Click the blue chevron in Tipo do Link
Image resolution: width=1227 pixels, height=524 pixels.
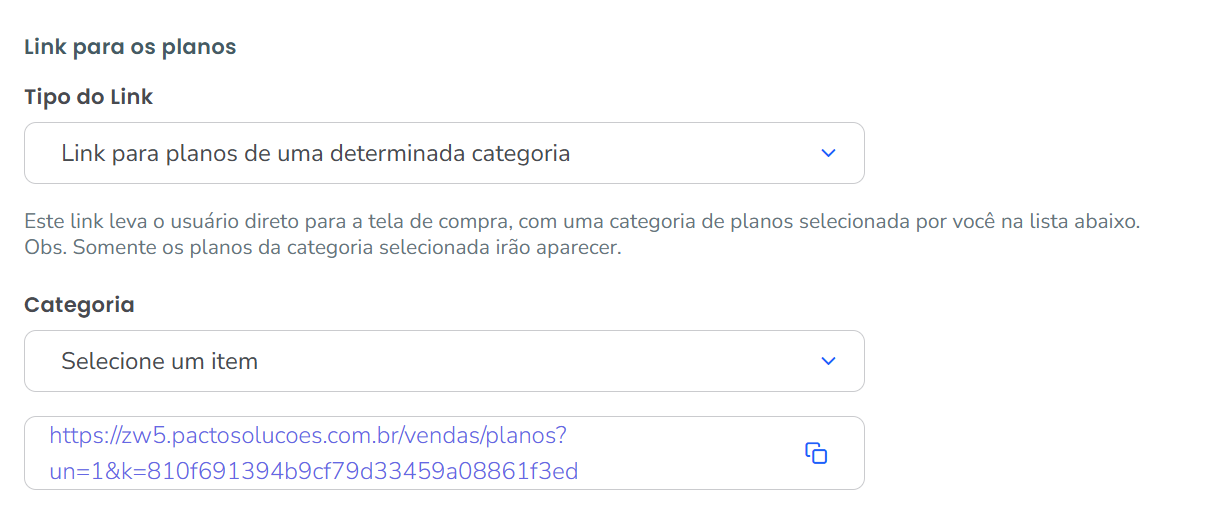click(x=827, y=153)
